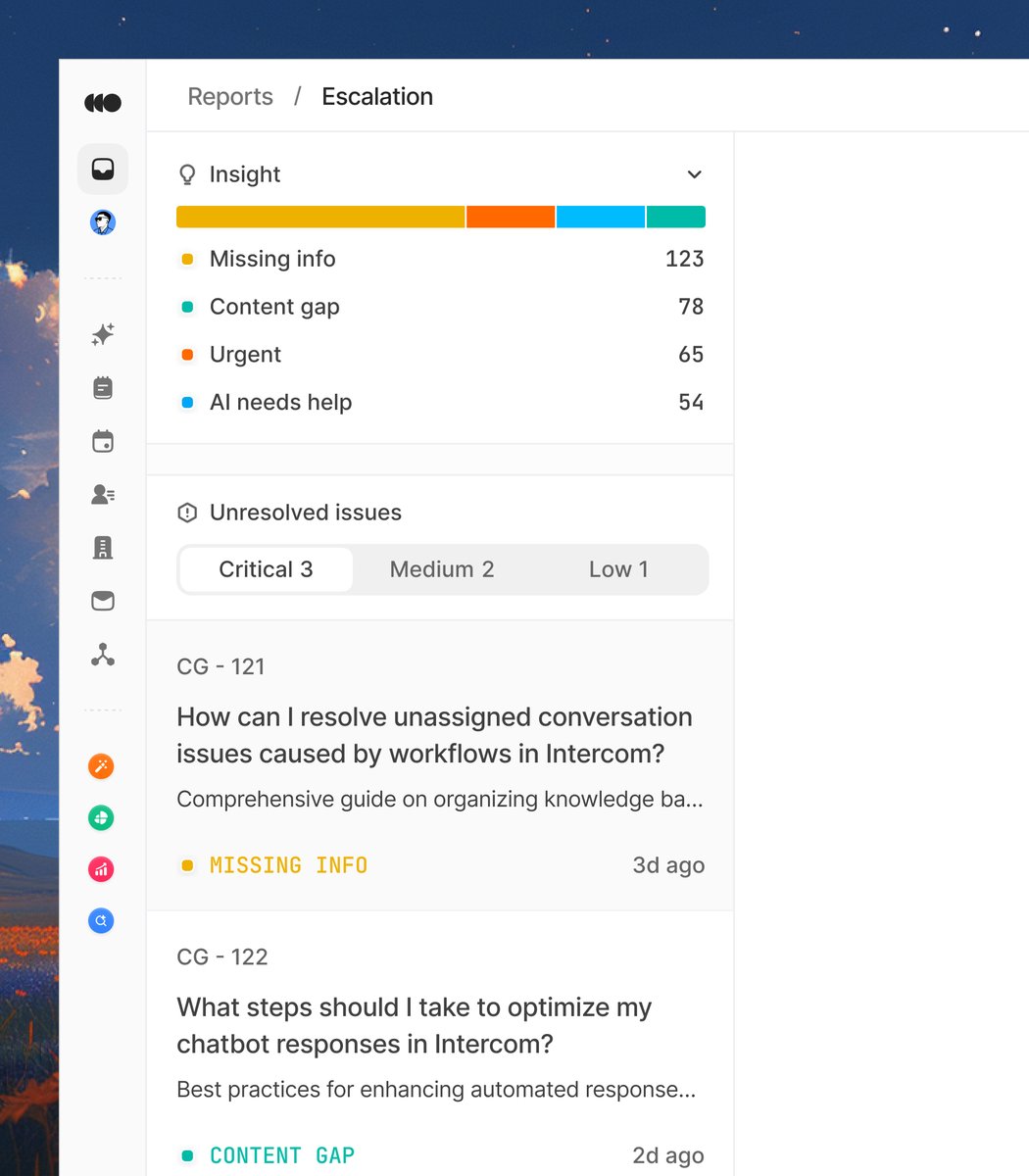Open the calendar icon in the sidebar
1029x1176 pixels.
coord(103,441)
